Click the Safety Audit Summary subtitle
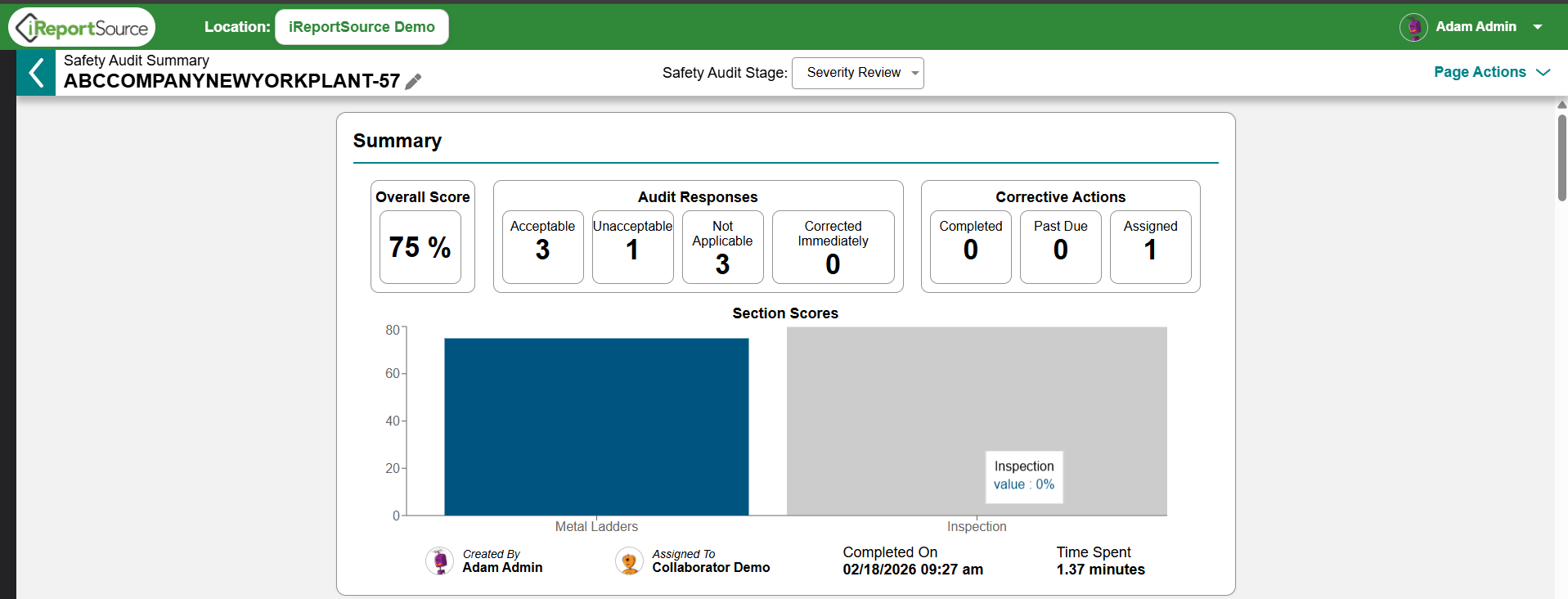The image size is (1568, 599). point(137,61)
